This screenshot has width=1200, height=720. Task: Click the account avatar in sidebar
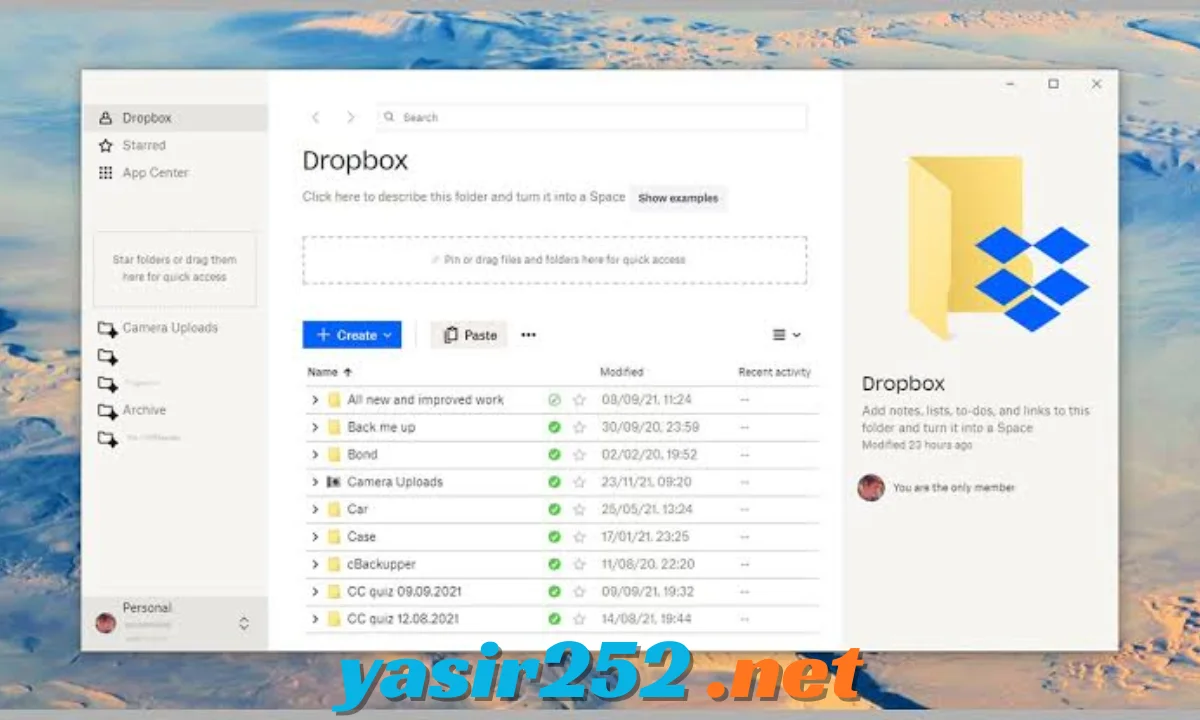point(105,623)
